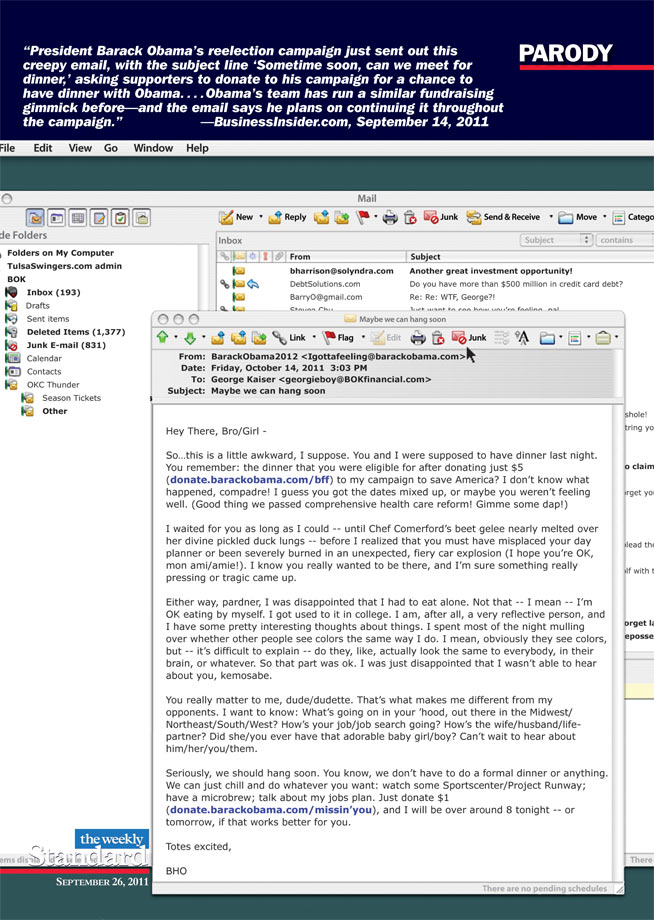Select the Junk E-mail (831) folder

(64, 345)
